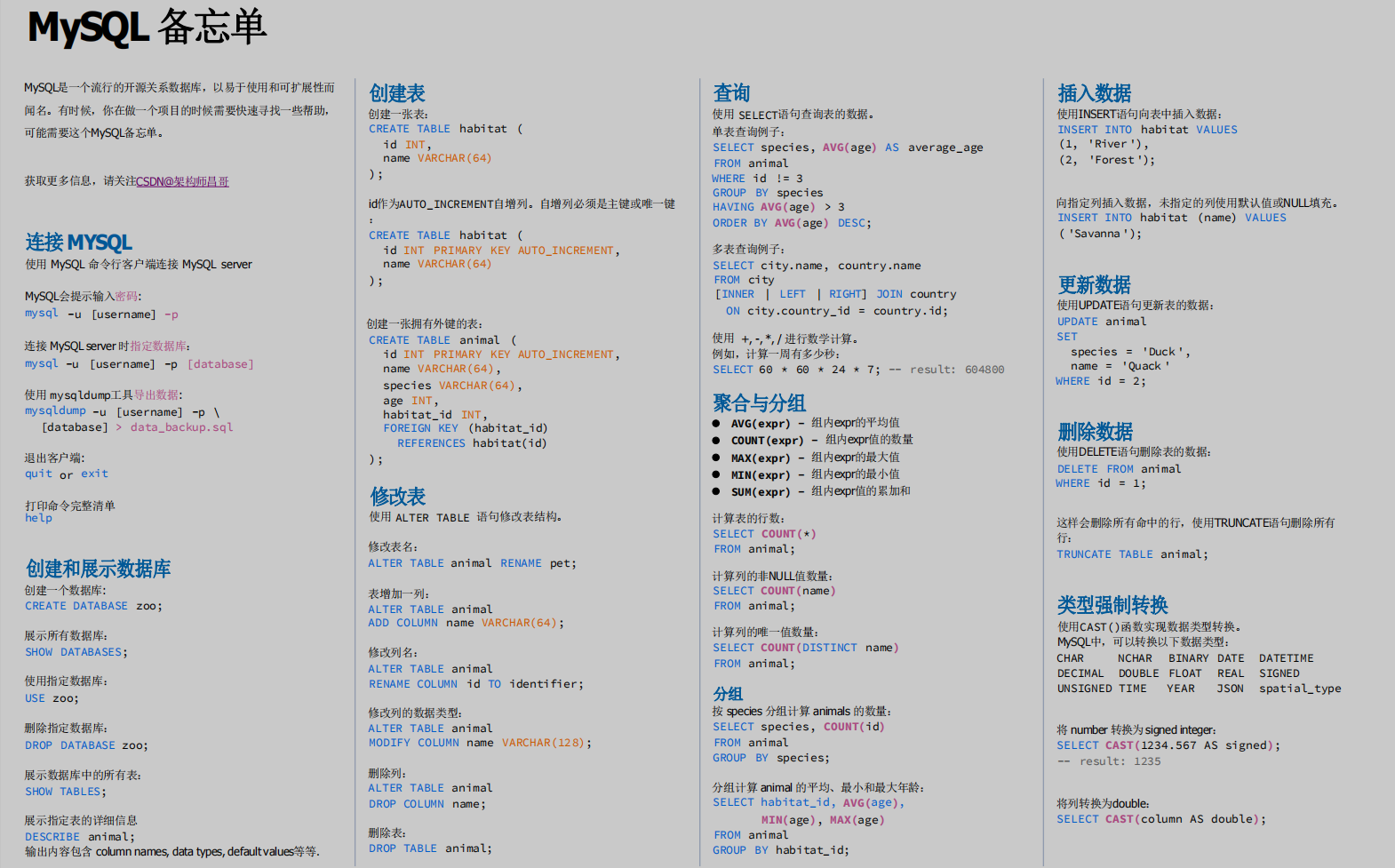Click the 'SELECT COUNT(*)' line
This screenshot has height=868, width=1395.
764,534
